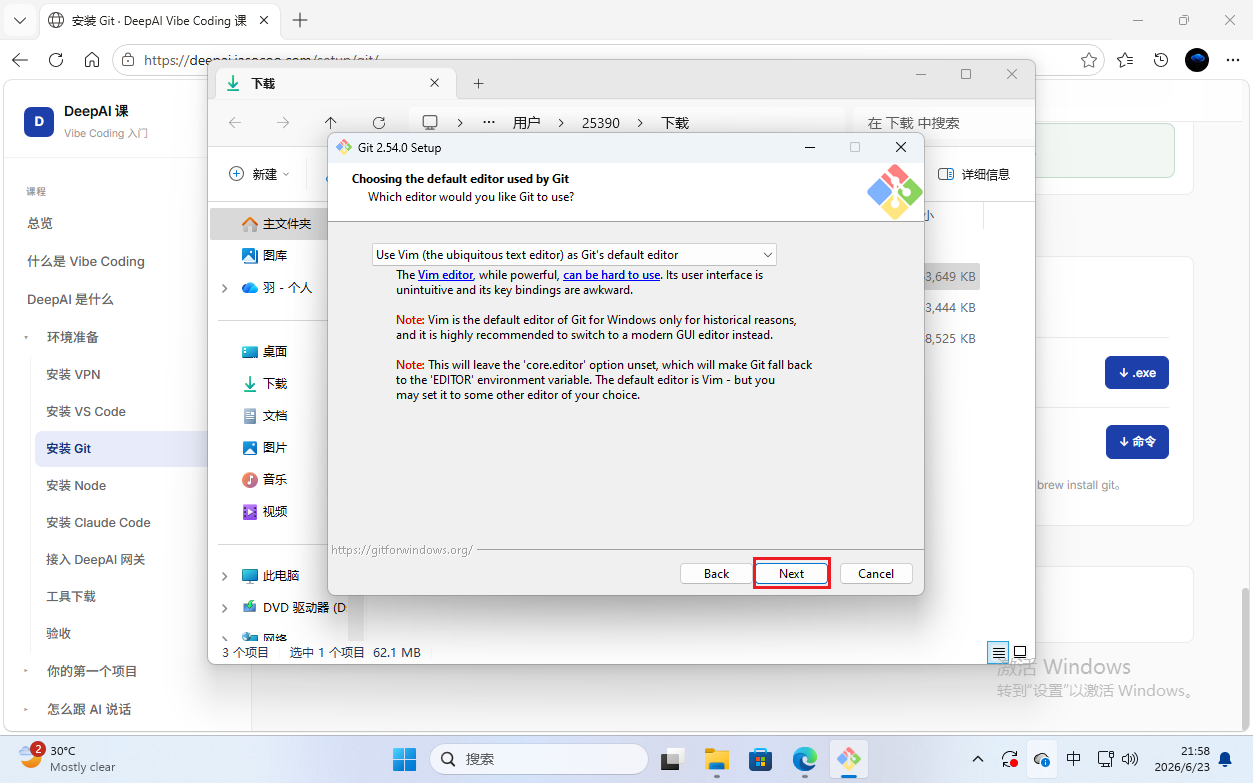Viewport: 1253px width, 783px height.
Task: Open 工具下载 lesson
Action: coord(71,596)
